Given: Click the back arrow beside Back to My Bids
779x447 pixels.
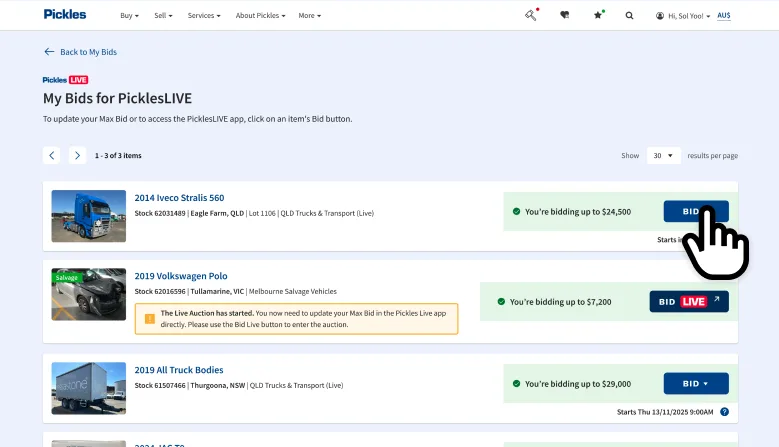Looking at the screenshot, I should [49, 52].
